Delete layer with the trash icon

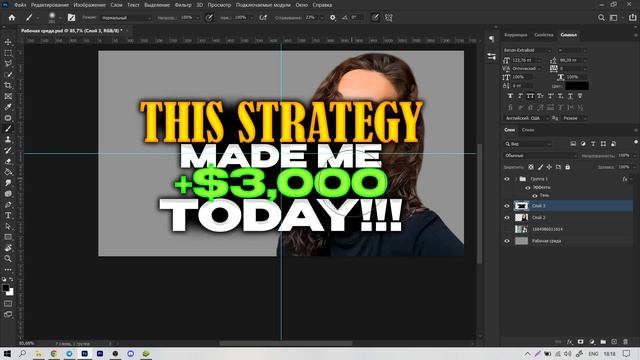(625, 342)
